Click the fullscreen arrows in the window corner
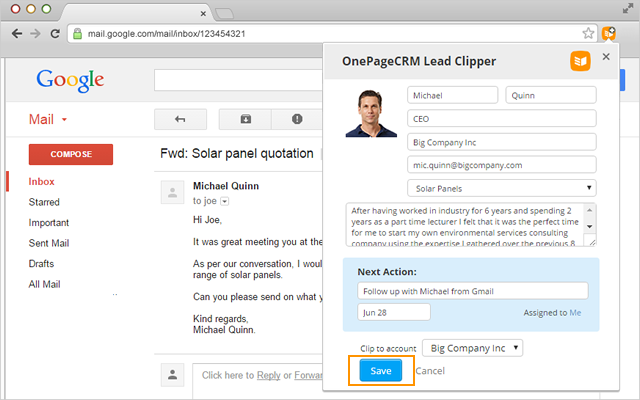 pos(628,8)
